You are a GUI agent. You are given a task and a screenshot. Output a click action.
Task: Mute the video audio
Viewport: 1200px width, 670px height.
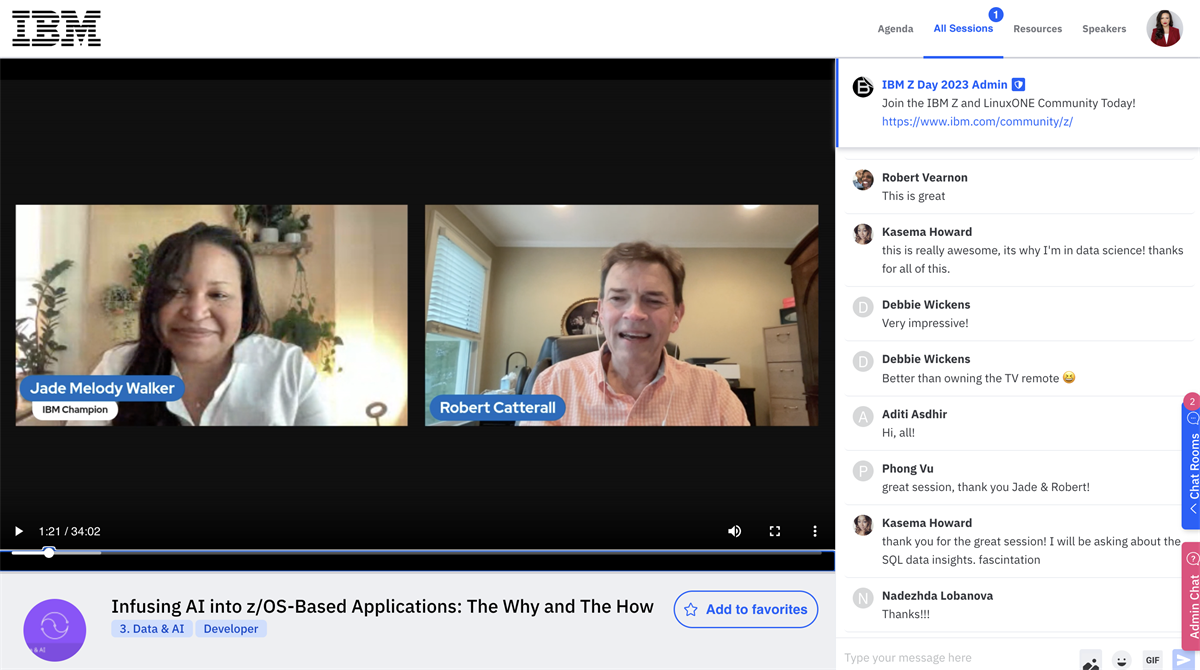pos(735,531)
